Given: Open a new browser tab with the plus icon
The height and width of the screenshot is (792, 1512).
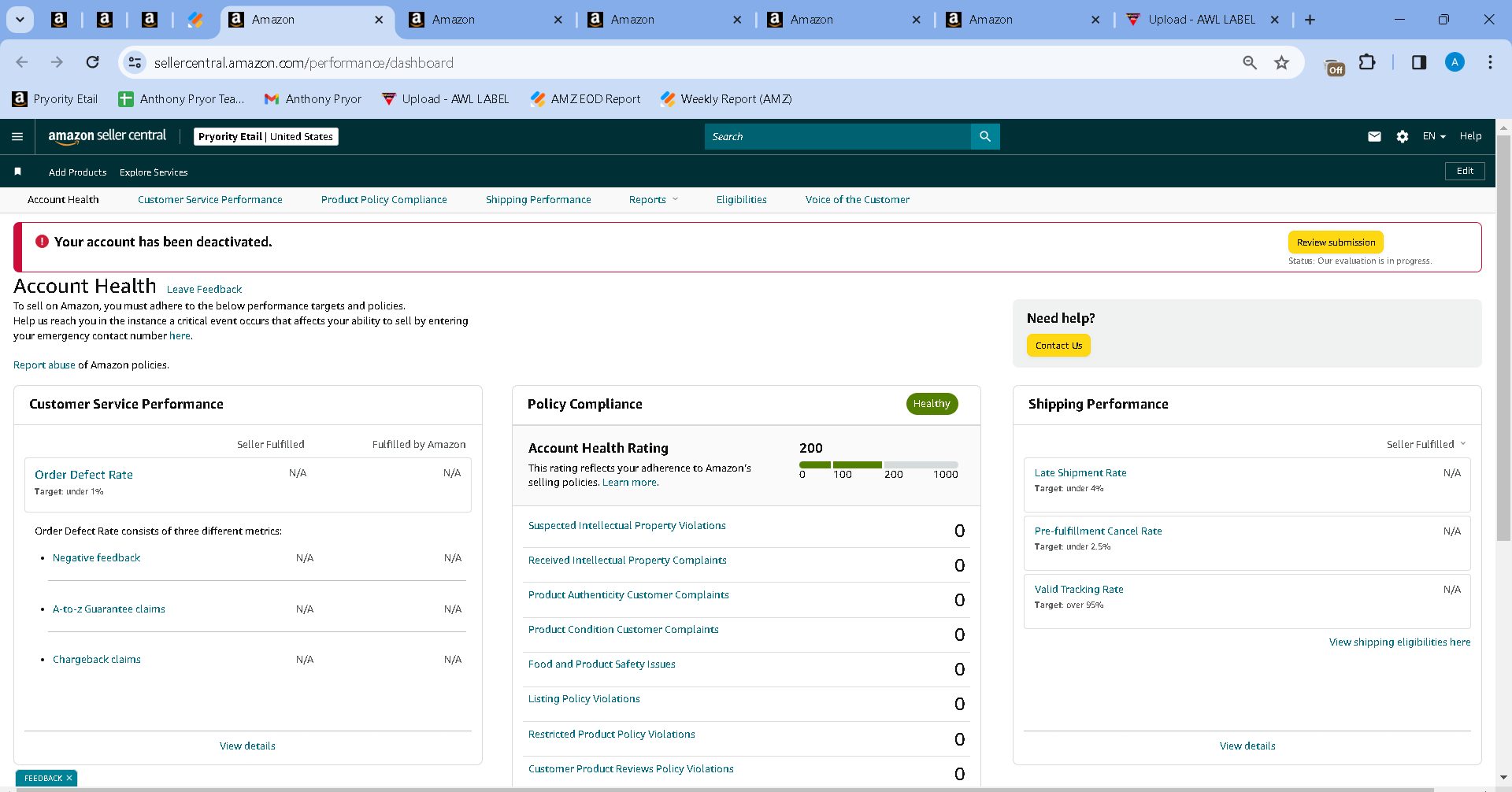Looking at the screenshot, I should tap(1310, 20).
